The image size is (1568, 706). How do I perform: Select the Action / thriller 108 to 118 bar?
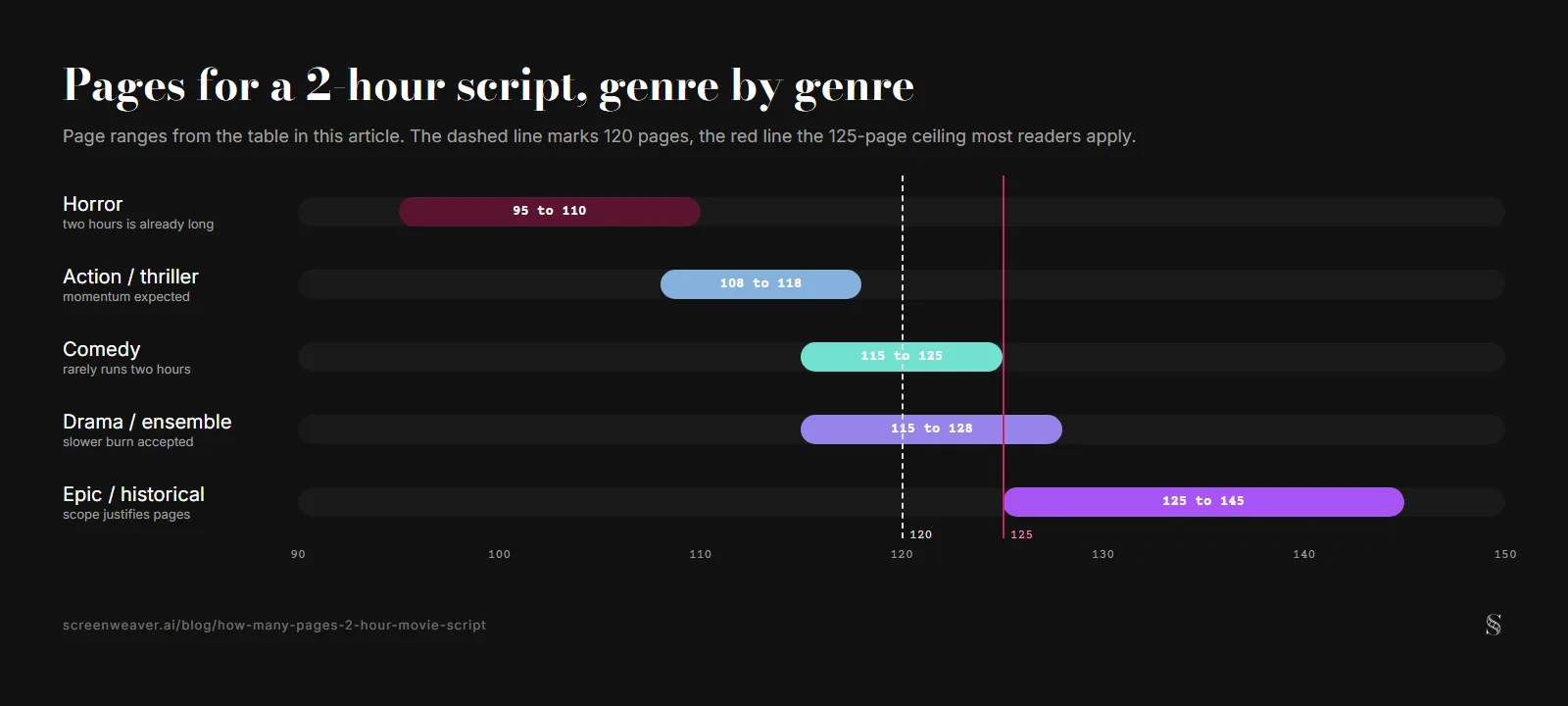click(x=760, y=283)
